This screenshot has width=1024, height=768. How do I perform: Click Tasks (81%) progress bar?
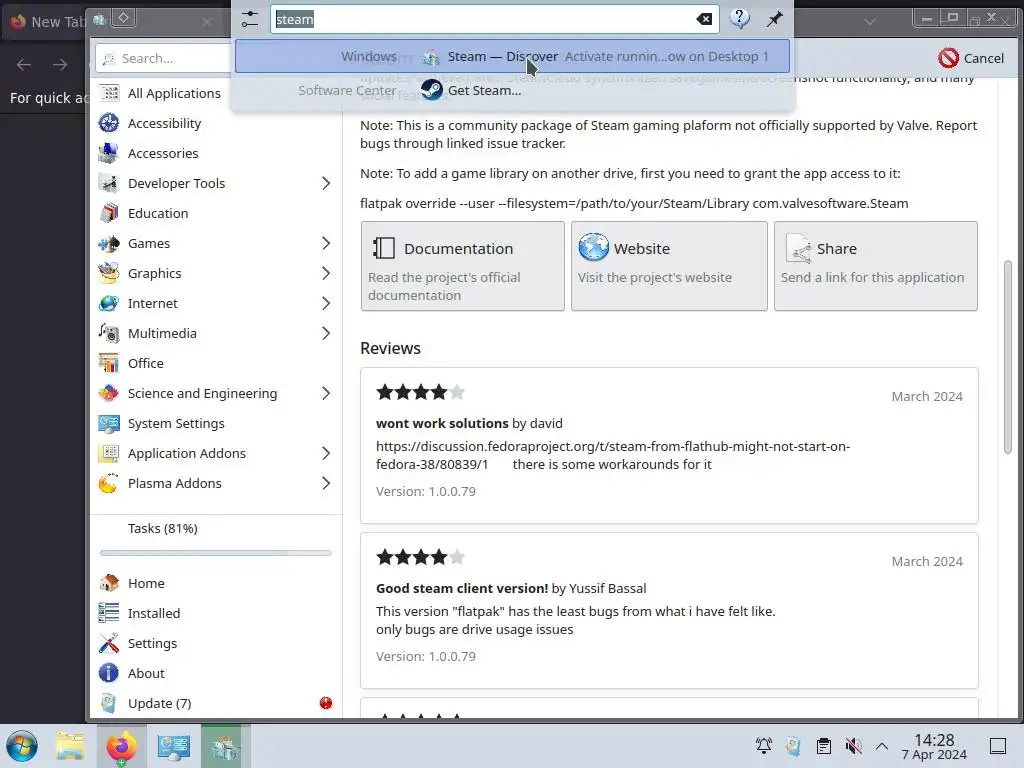(x=216, y=553)
